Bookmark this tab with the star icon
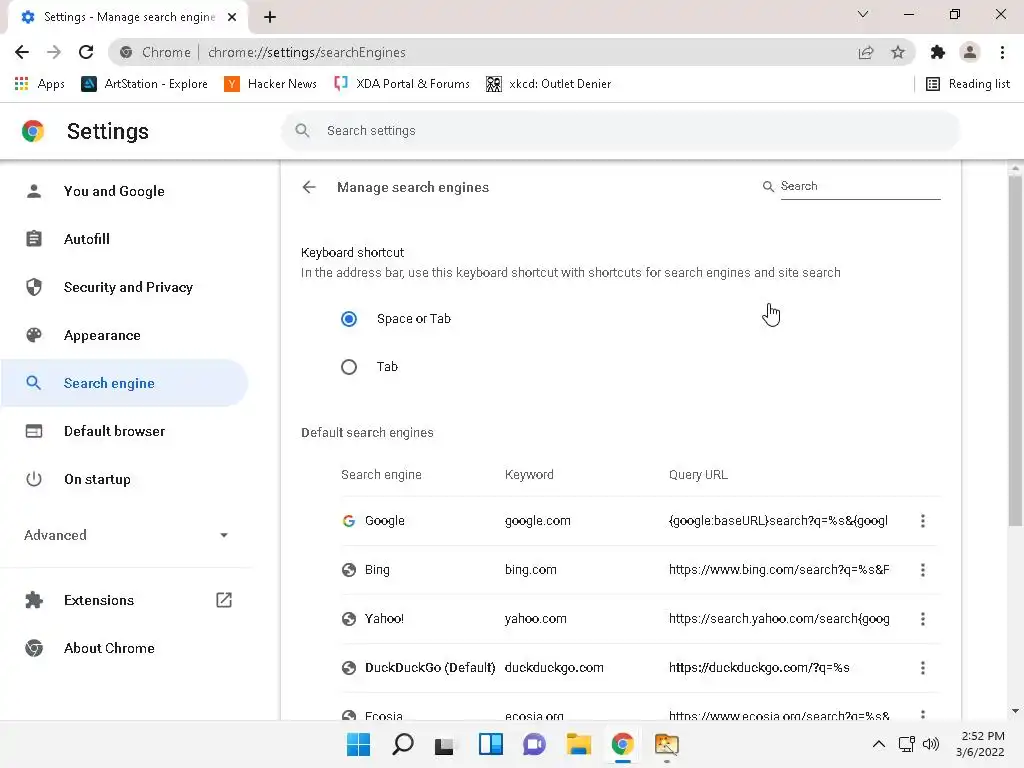 pyautogui.click(x=898, y=52)
